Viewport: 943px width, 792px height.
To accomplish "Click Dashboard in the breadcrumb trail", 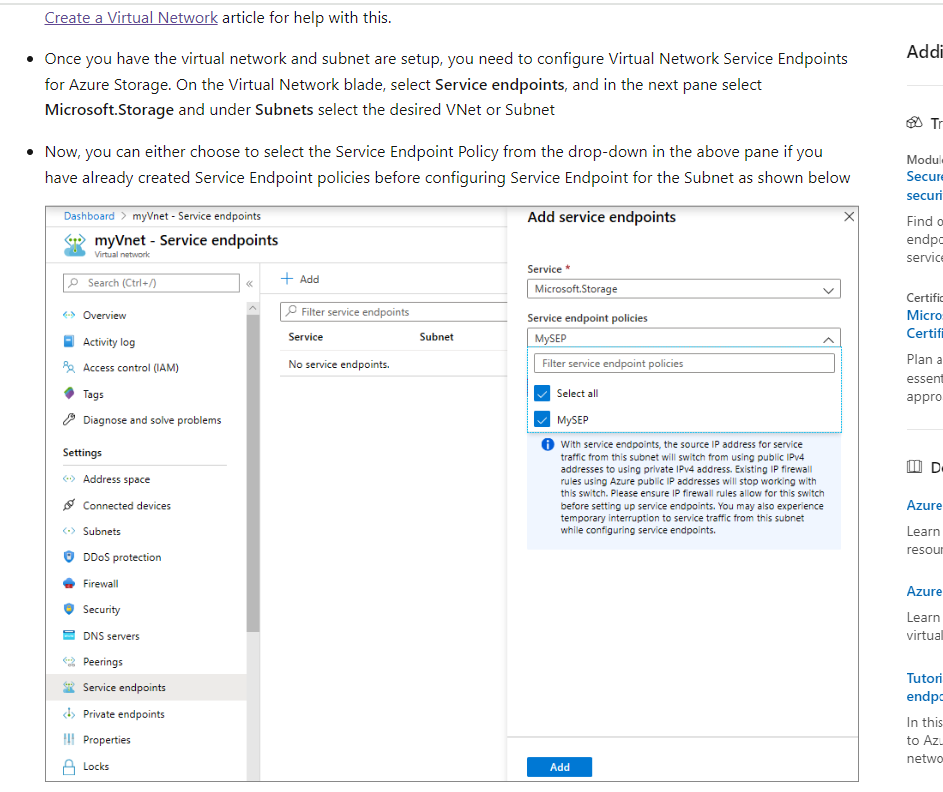I will 88,215.
